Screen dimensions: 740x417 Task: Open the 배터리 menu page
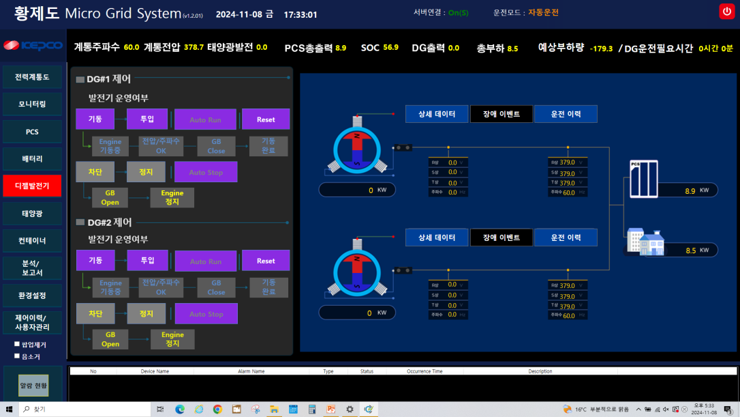click(x=32, y=158)
